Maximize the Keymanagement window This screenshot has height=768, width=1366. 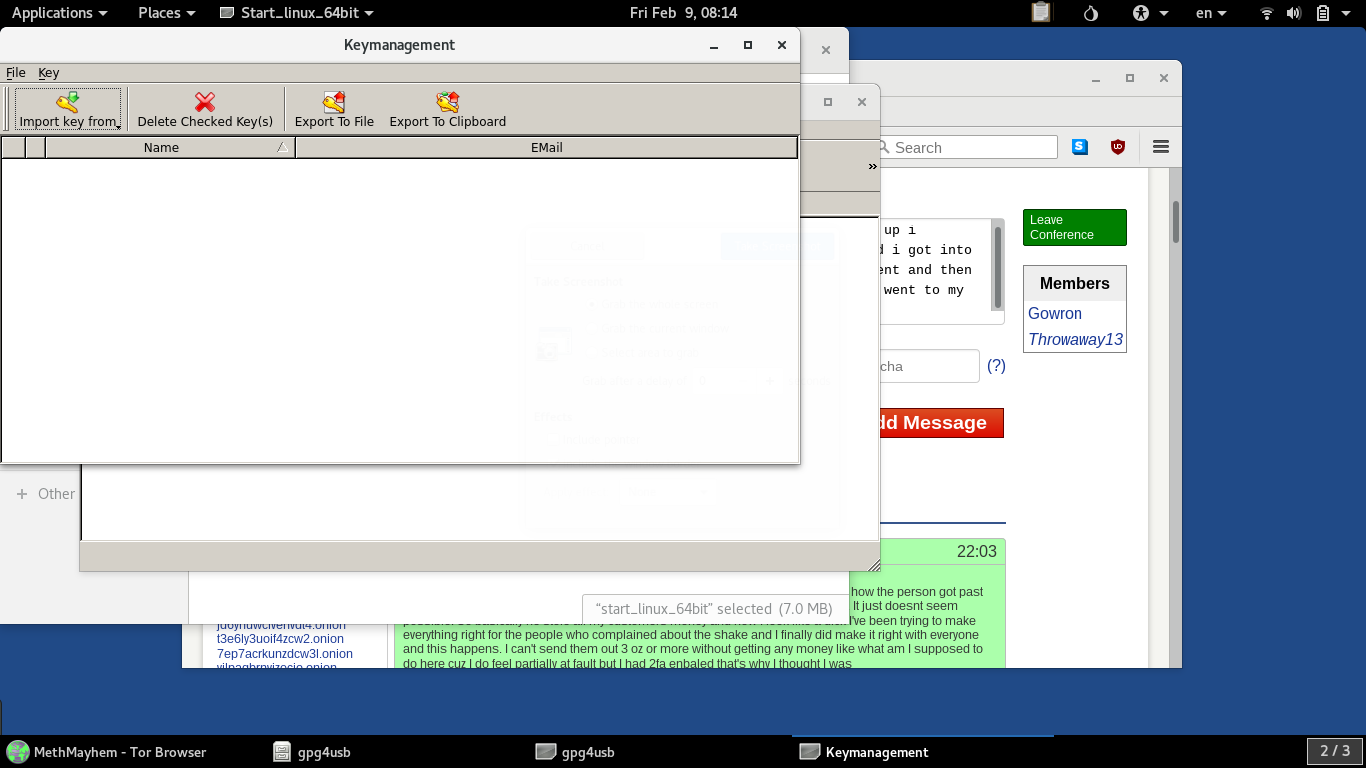pos(748,45)
